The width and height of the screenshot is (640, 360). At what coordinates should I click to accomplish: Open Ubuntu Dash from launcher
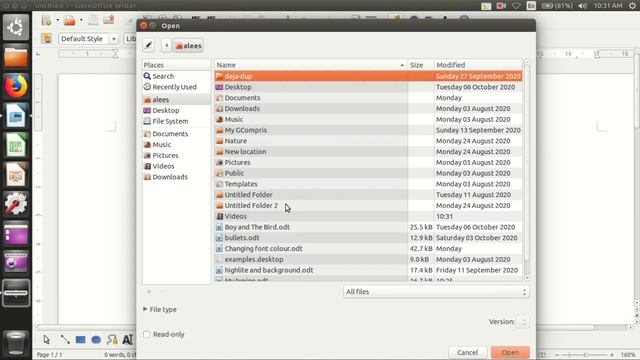pos(16,27)
